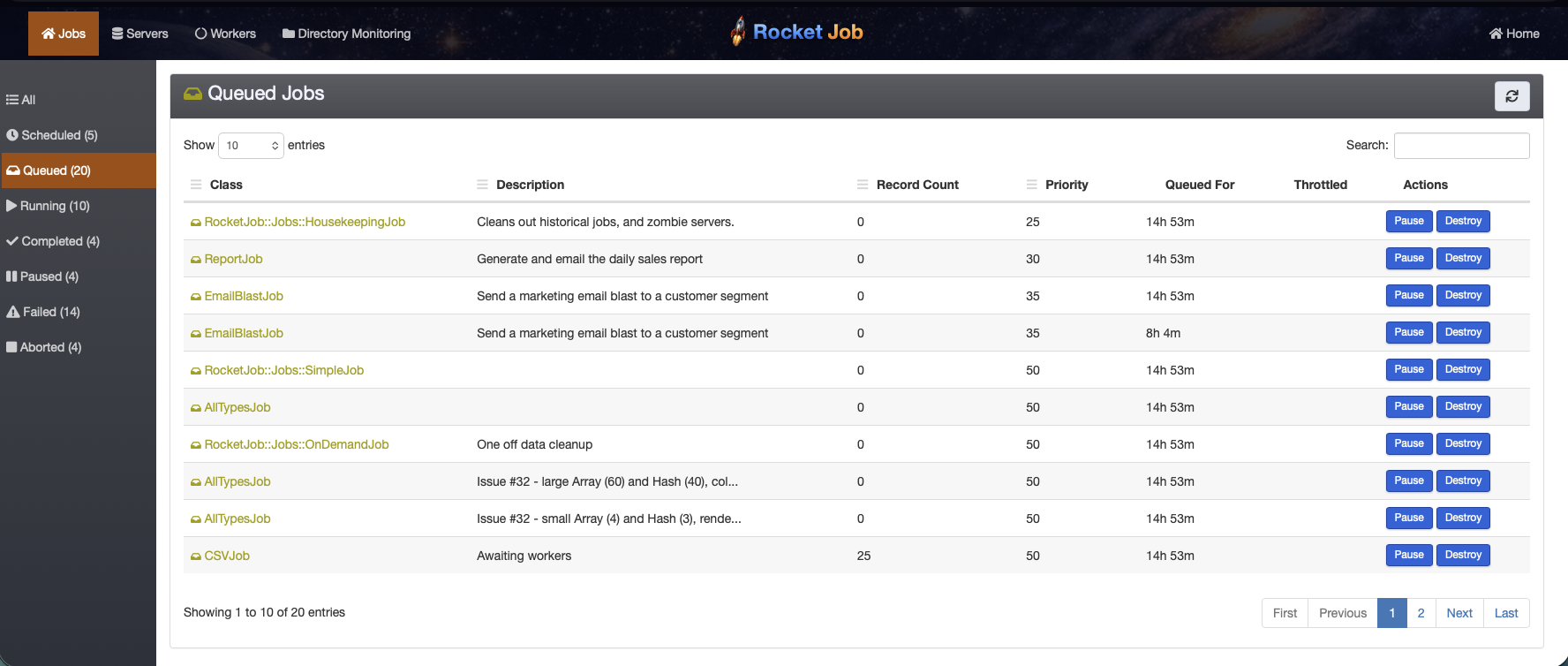The width and height of the screenshot is (1568, 666).
Task: Open the Directory Monitoring tab
Action: (346, 34)
